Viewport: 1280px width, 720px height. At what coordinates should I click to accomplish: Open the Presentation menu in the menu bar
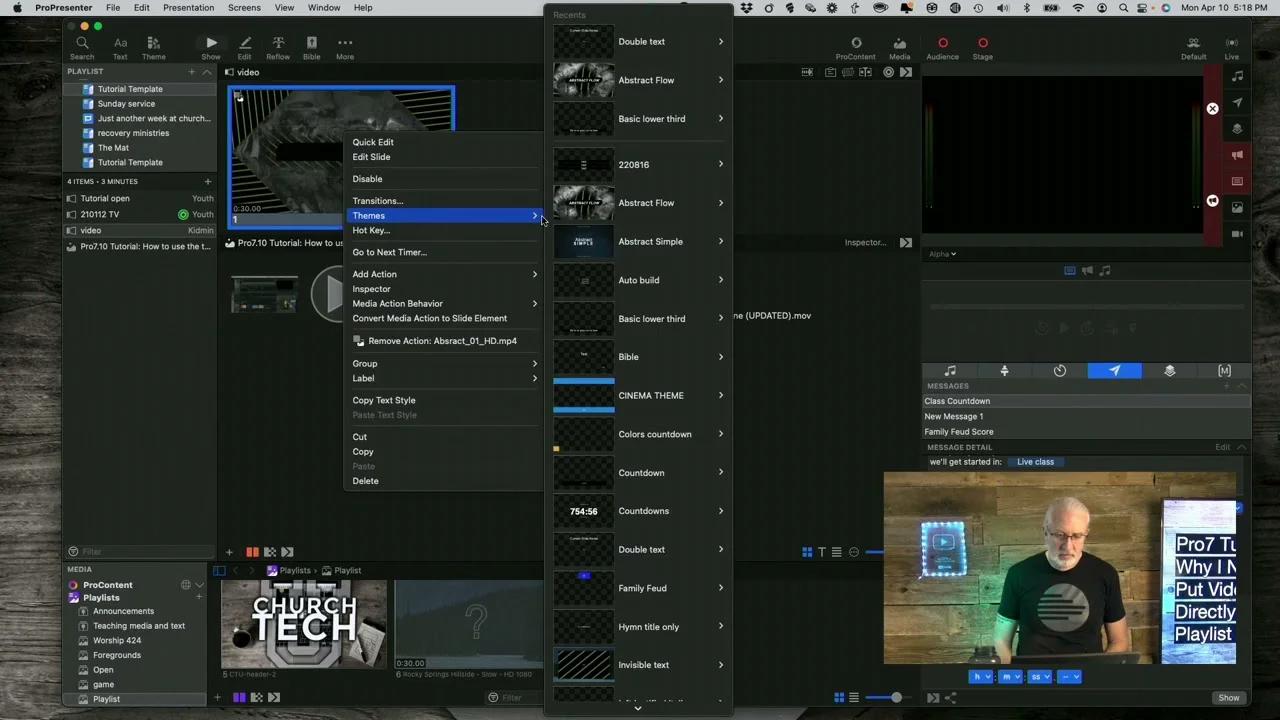(188, 8)
